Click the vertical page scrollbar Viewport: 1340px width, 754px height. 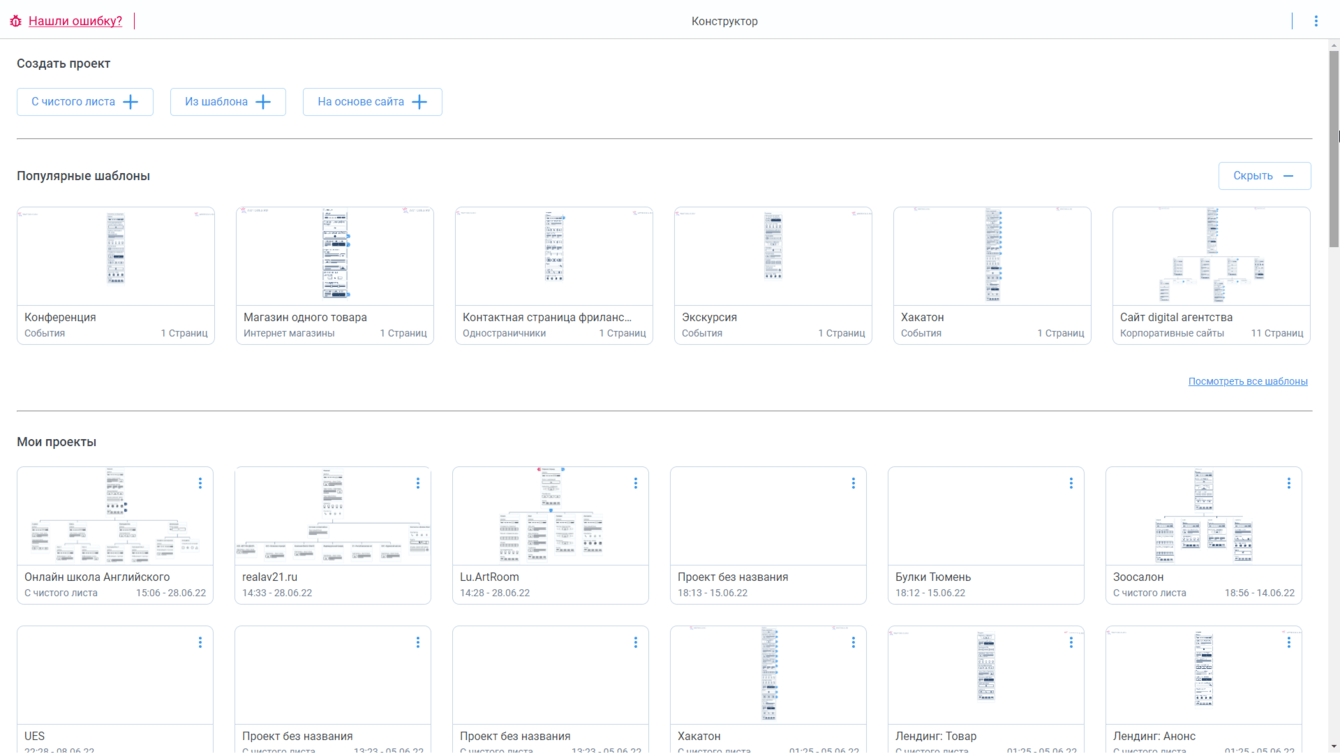1334,150
